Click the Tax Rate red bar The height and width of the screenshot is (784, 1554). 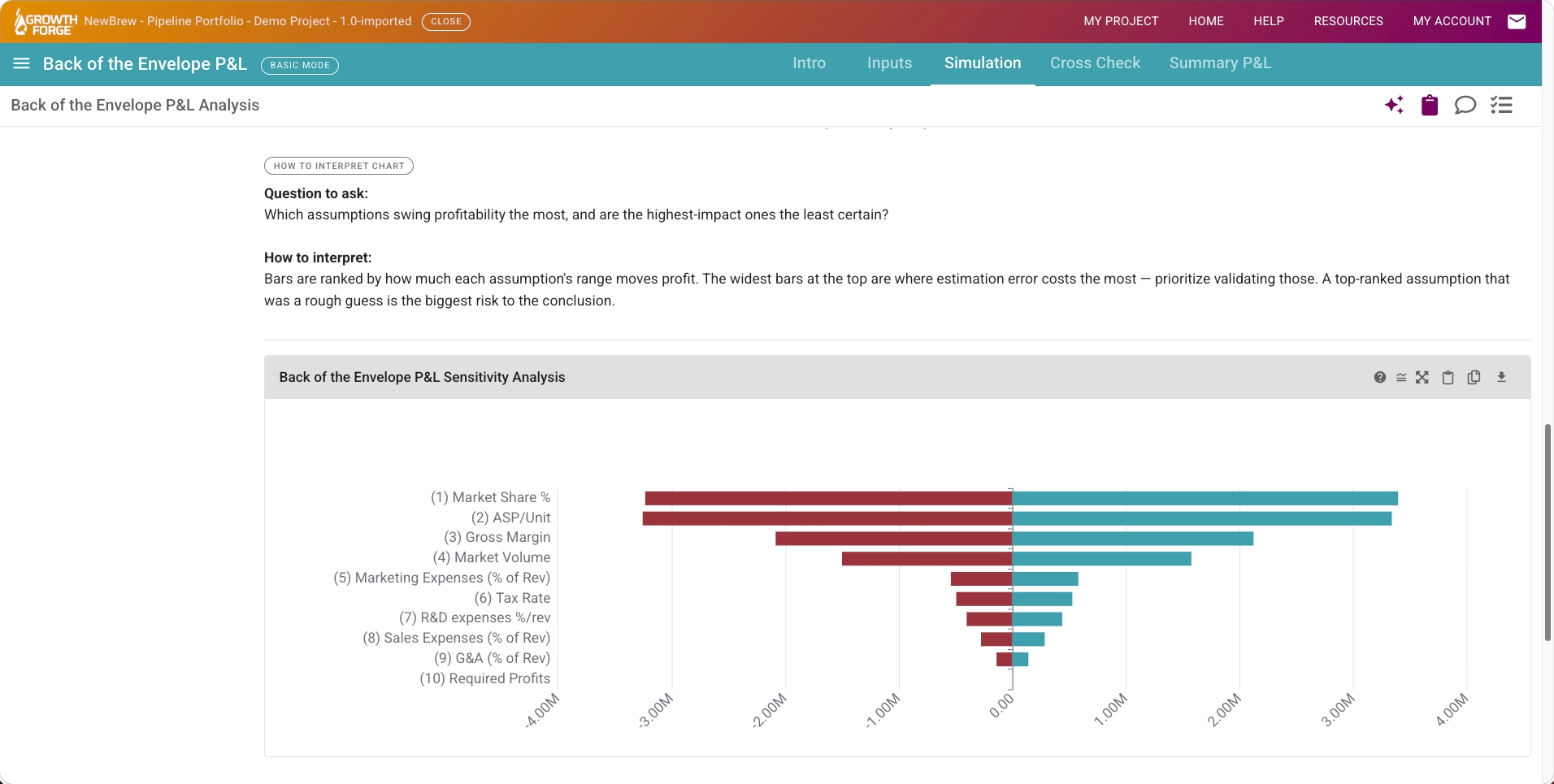tap(984, 599)
